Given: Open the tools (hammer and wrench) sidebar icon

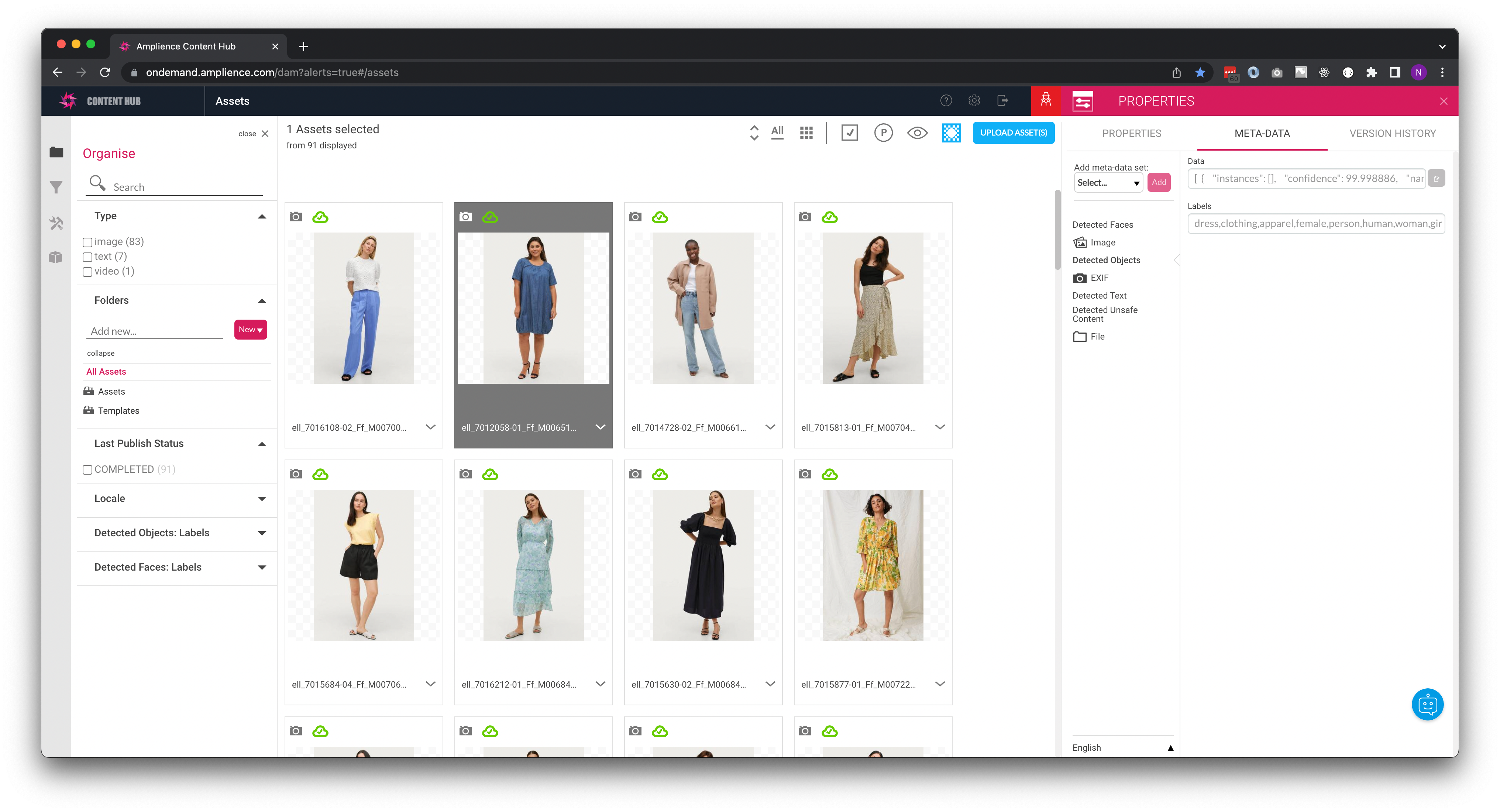Looking at the screenshot, I should tap(56, 223).
